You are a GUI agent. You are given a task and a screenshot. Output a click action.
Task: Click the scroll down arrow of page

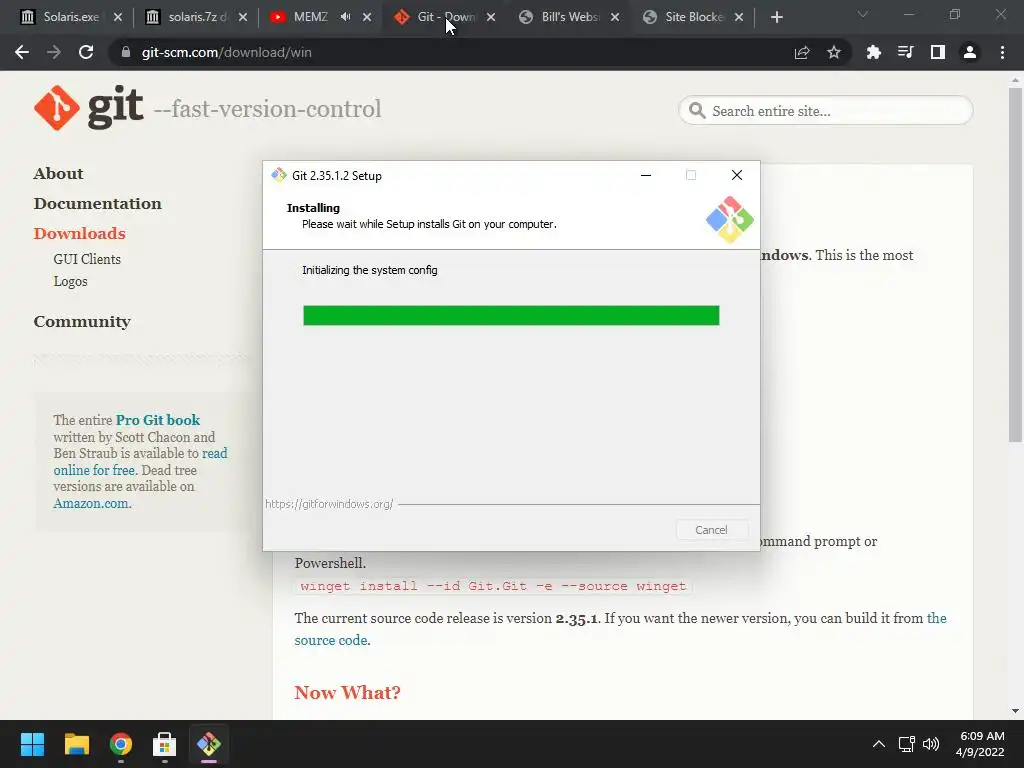pyautogui.click(x=1015, y=711)
